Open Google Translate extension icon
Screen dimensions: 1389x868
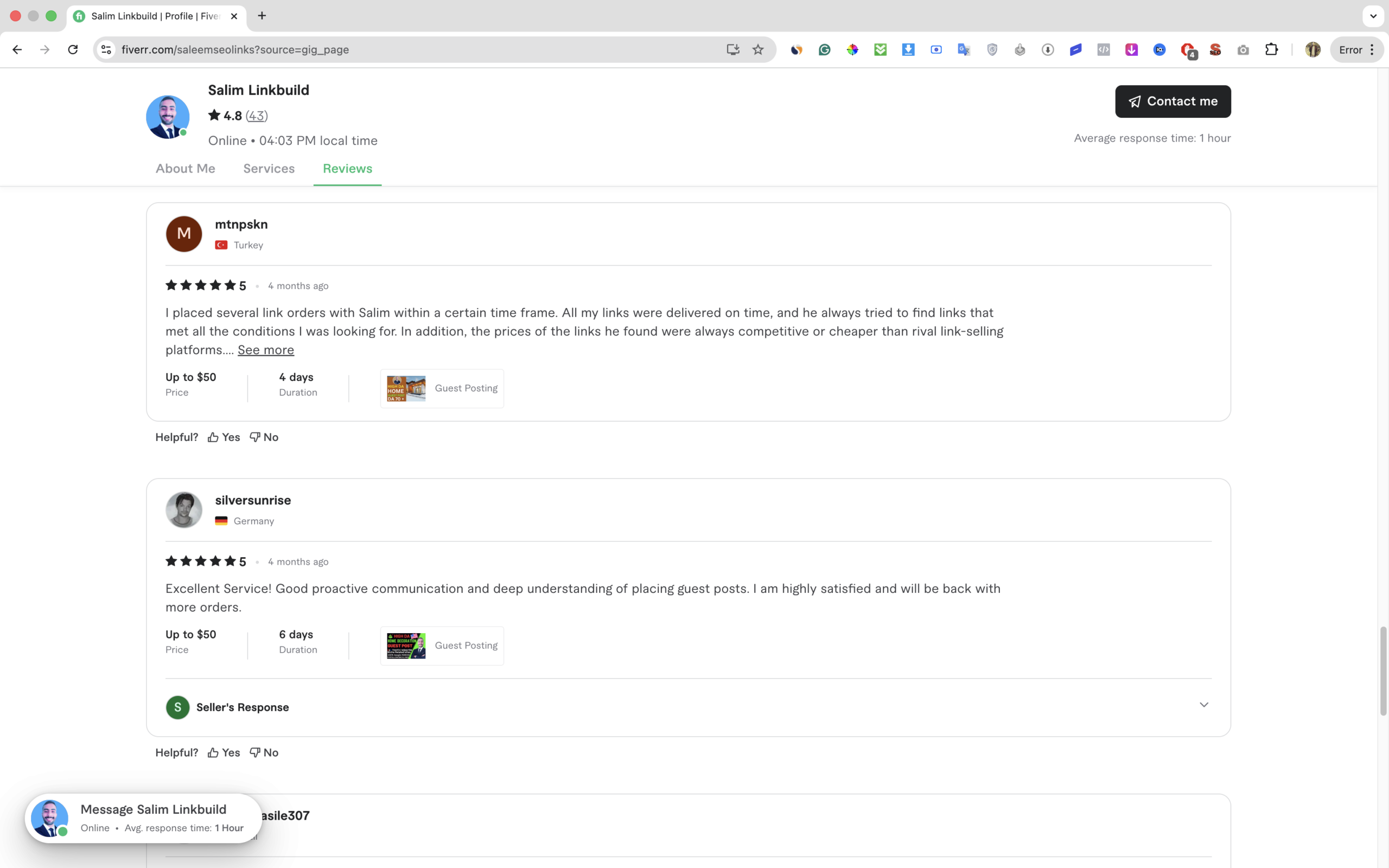point(964,50)
